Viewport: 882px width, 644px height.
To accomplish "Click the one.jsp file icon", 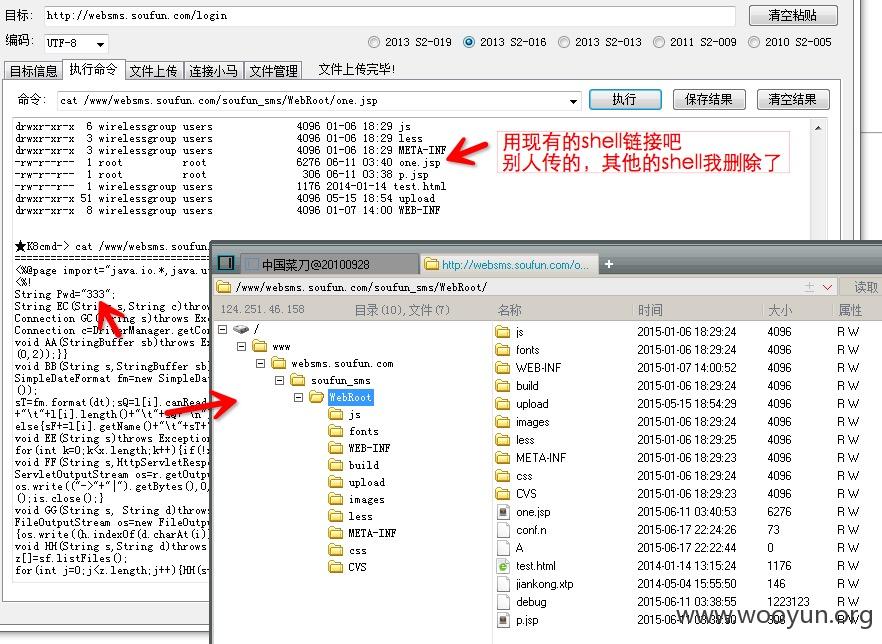I will coord(503,512).
